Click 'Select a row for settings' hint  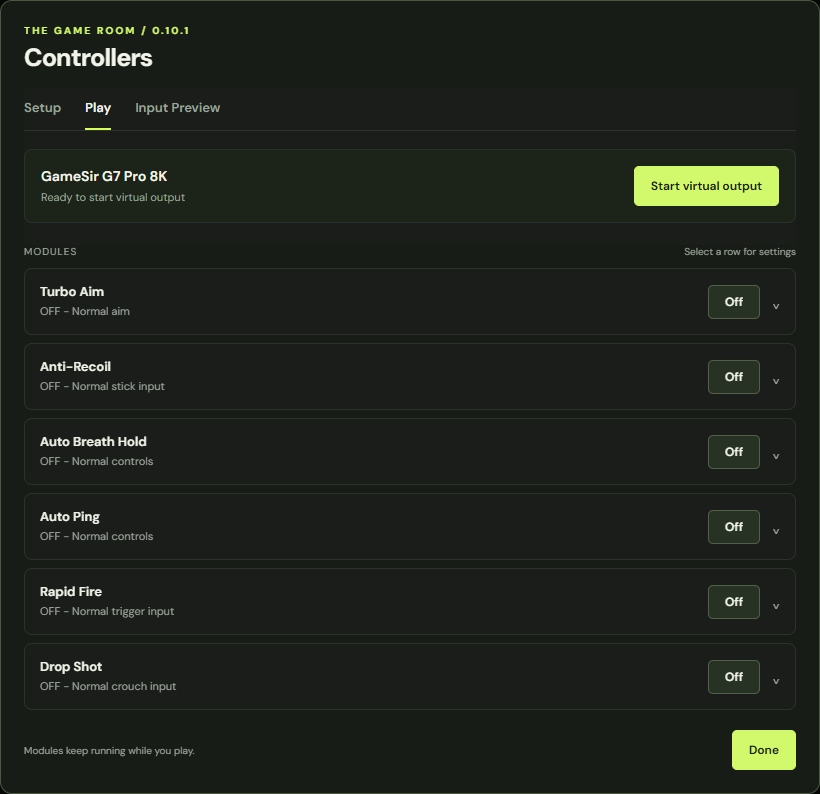[x=739, y=252]
